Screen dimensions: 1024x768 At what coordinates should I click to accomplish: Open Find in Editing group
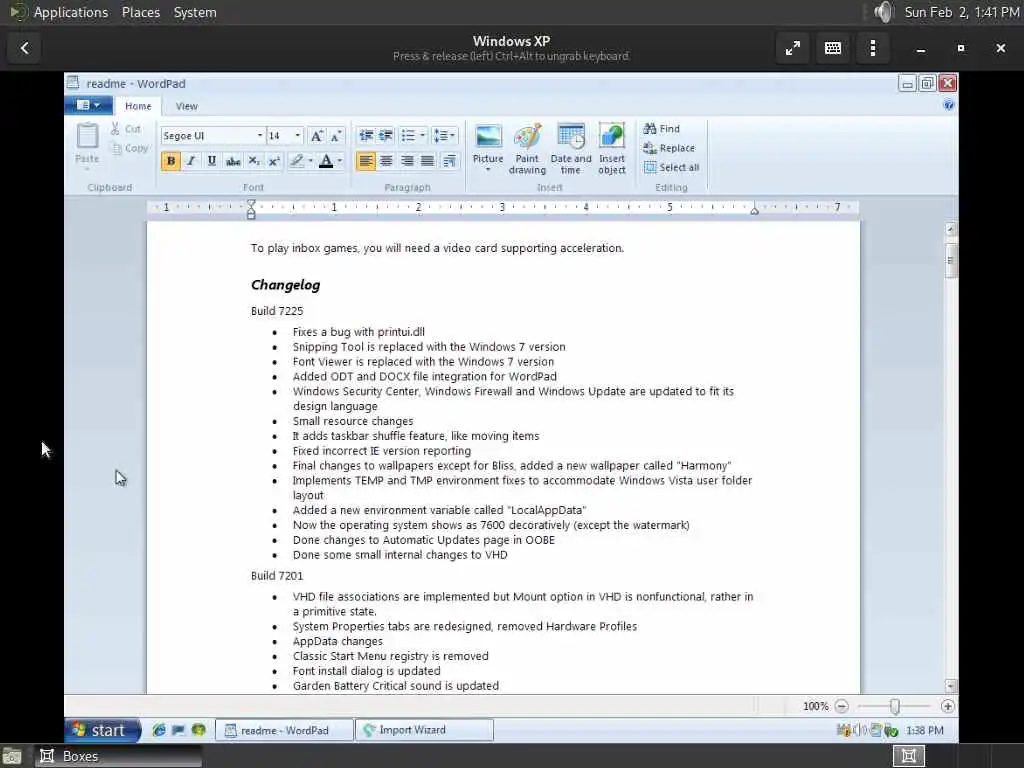pos(662,129)
